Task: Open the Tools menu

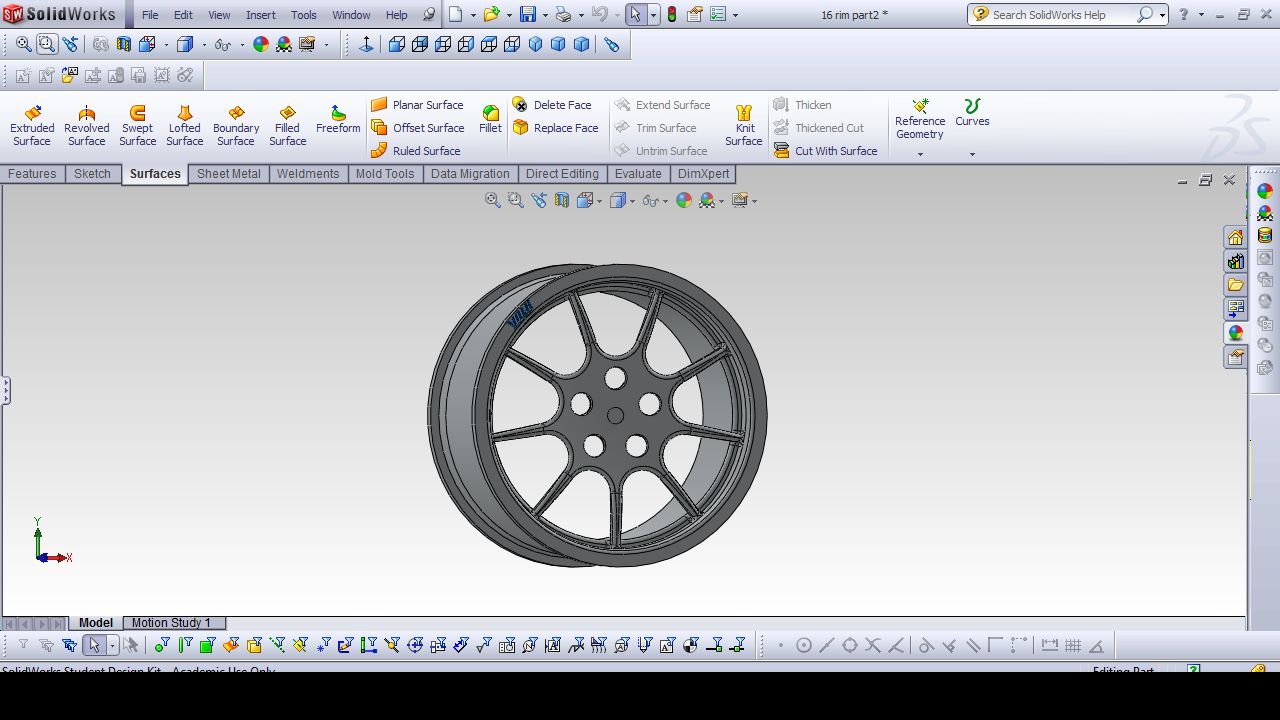Action: coord(304,15)
